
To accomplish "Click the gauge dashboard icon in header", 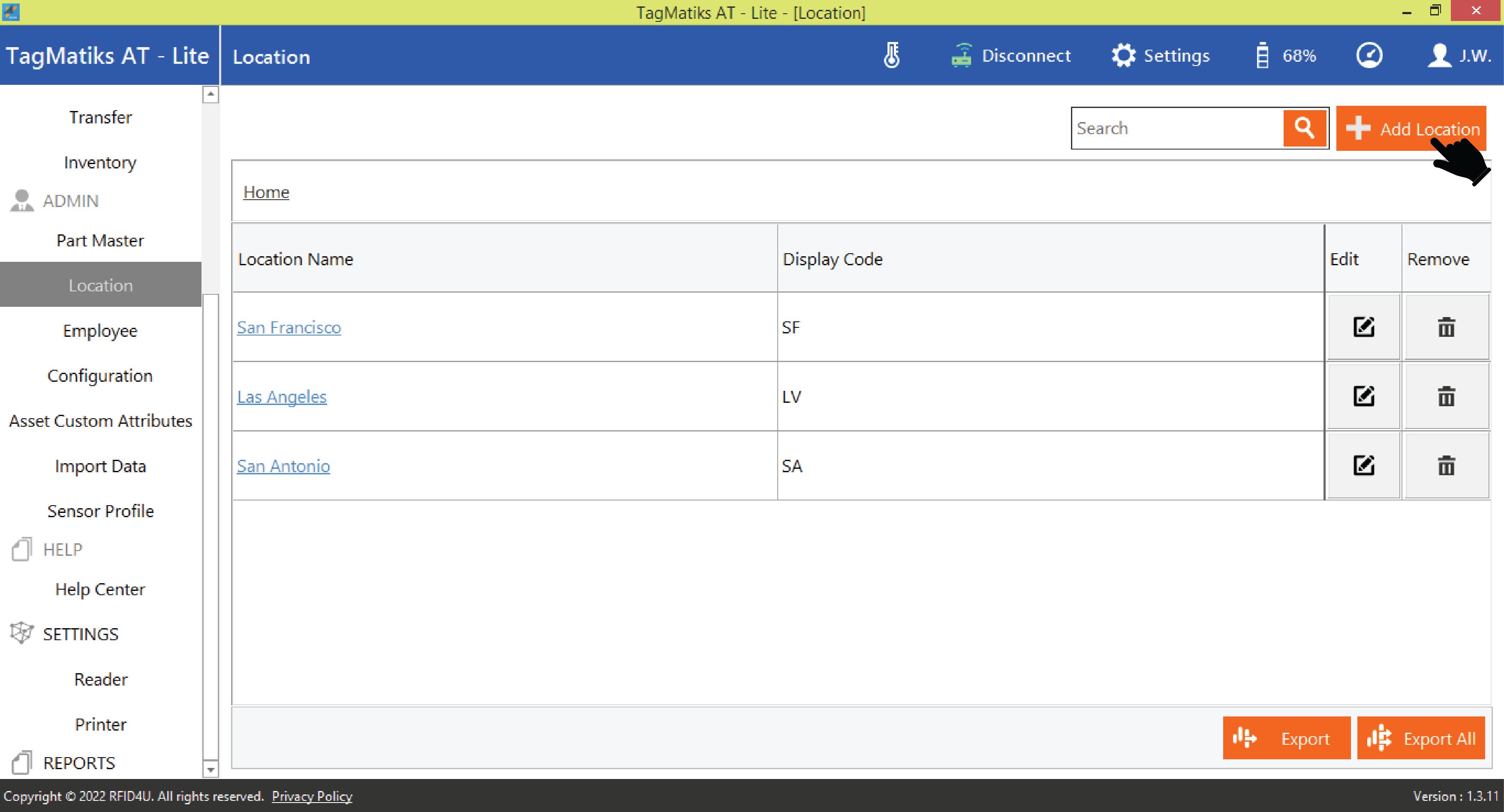I will coord(1369,56).
